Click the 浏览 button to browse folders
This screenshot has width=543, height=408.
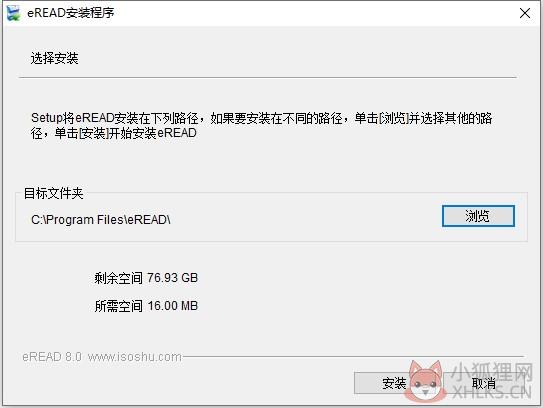[478, 216]
